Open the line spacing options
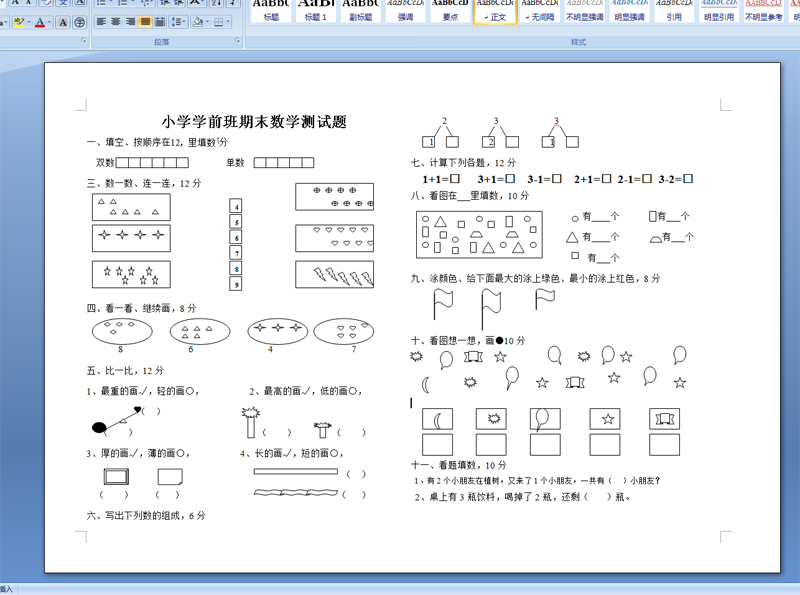The width and height of the screenshot is (800, 595). tap(178, 21)
